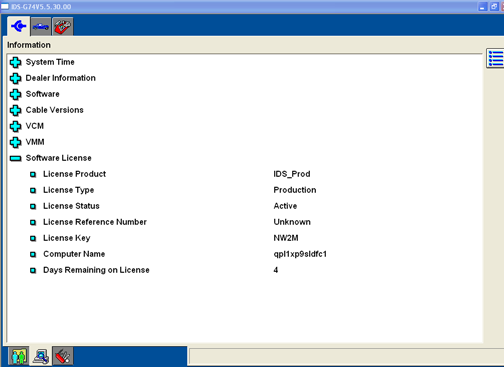Click the License Reference Number bullet icon
This screenshot has height=367, width=504.
pos(33,222)
